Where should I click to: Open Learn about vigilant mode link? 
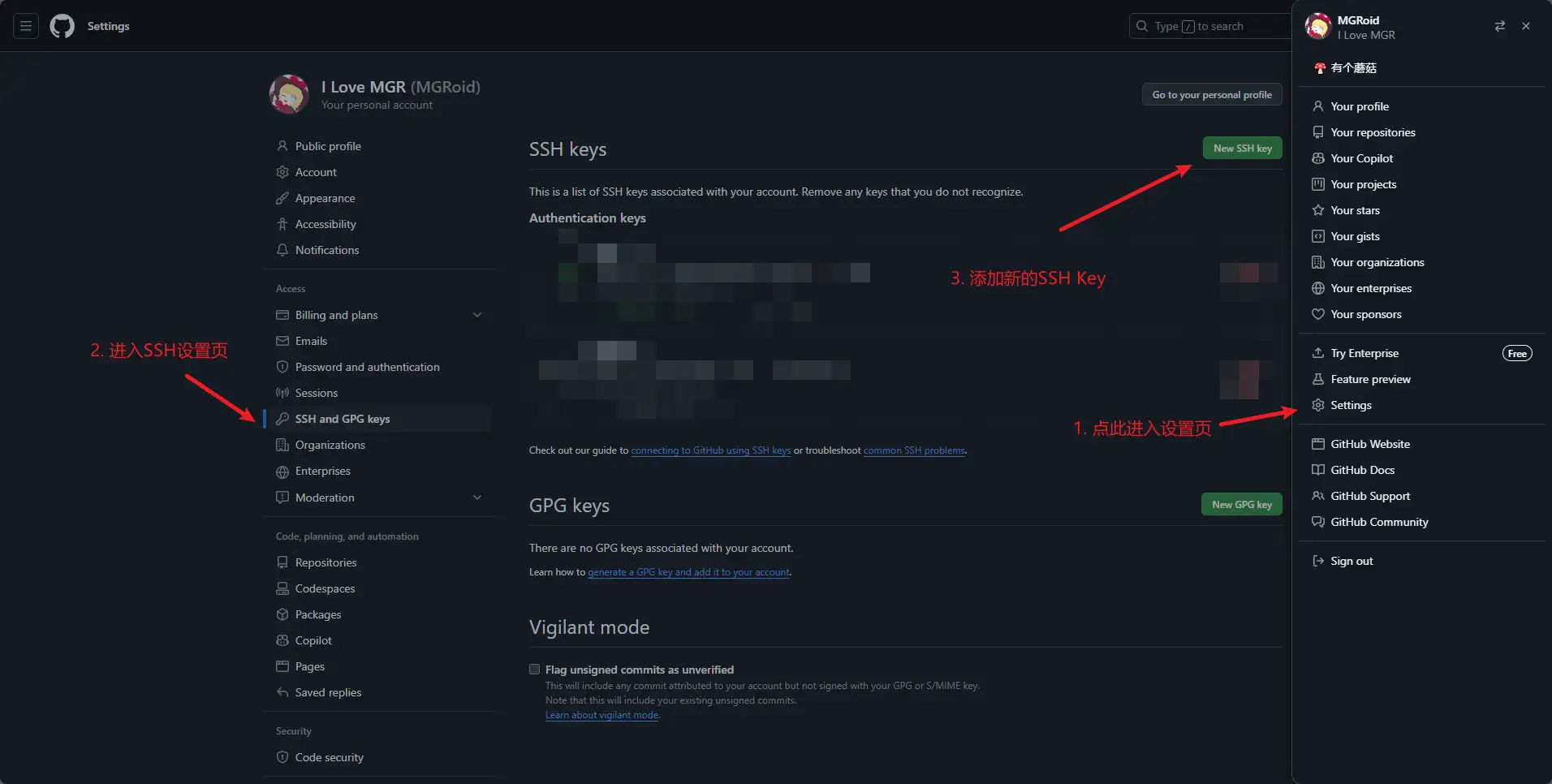[601, 715]
